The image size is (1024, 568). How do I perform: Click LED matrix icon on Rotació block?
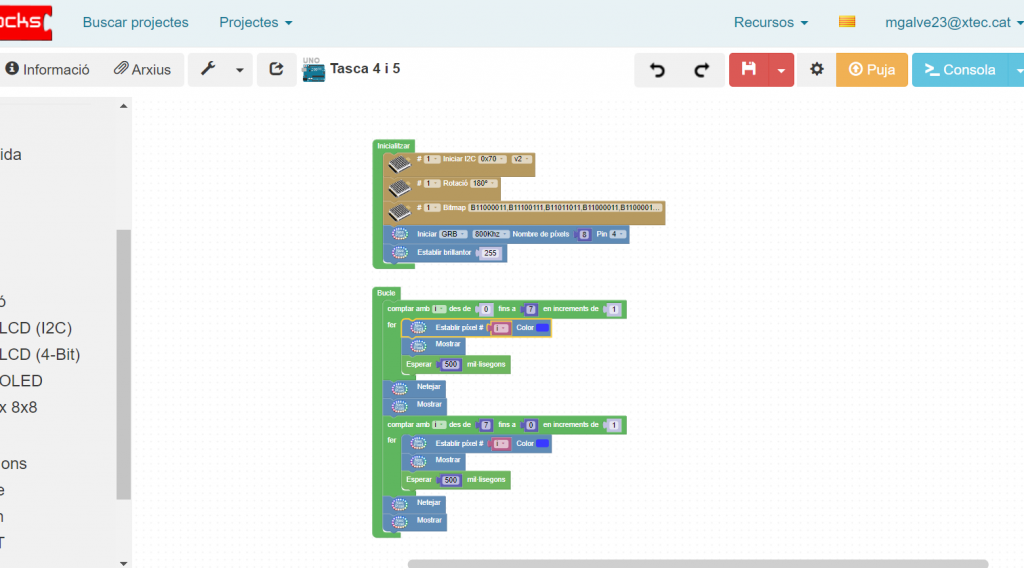pos(400,186)
